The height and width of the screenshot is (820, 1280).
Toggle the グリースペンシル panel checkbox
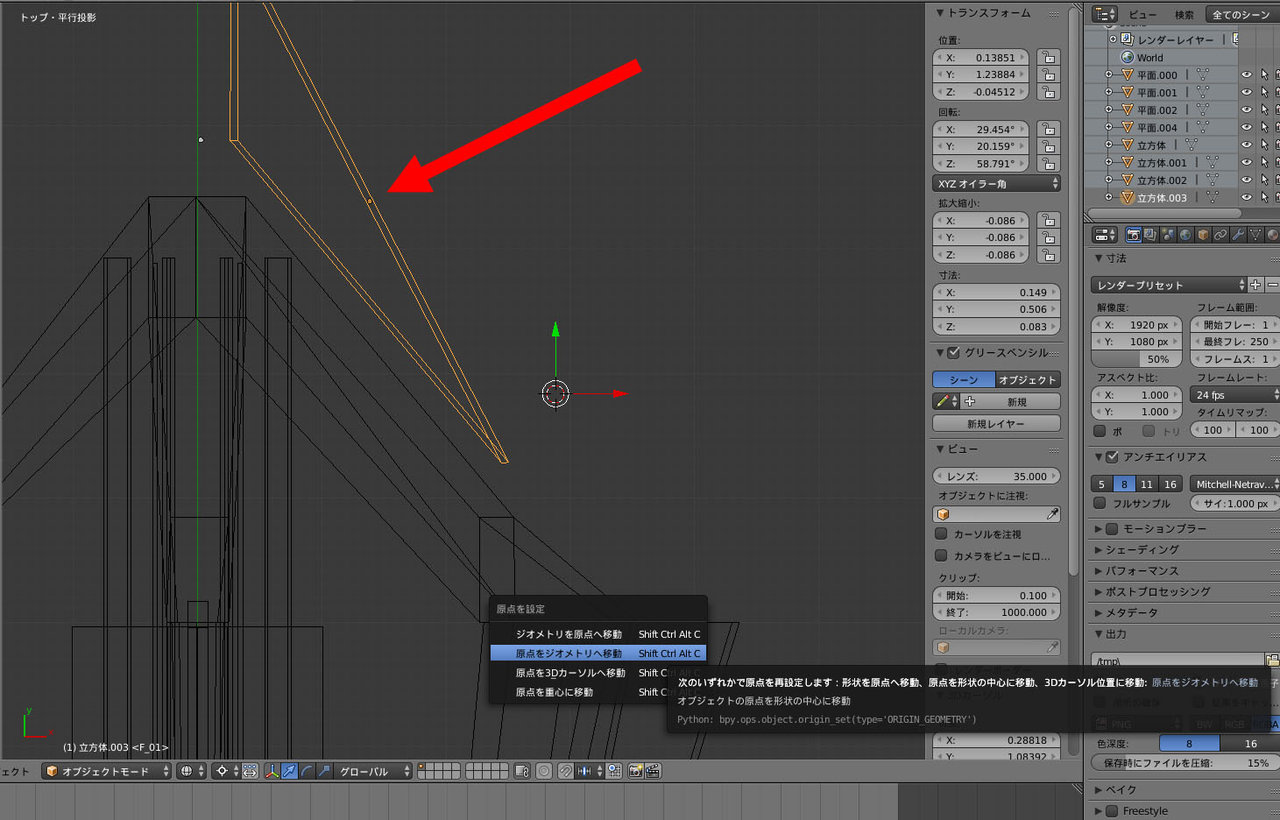tap(953, 353)
